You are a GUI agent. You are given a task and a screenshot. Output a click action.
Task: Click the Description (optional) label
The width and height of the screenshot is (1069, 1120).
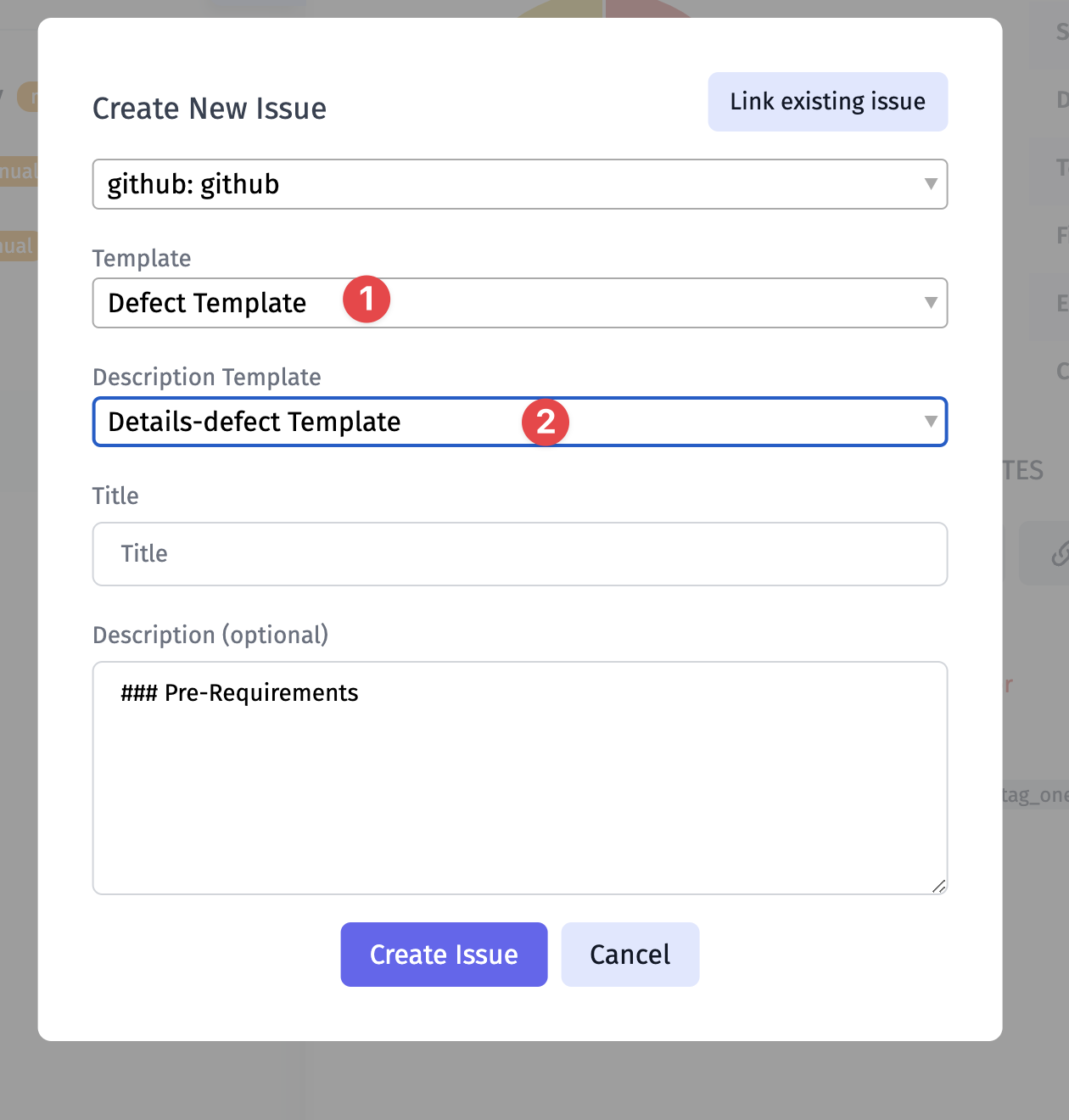210,635
